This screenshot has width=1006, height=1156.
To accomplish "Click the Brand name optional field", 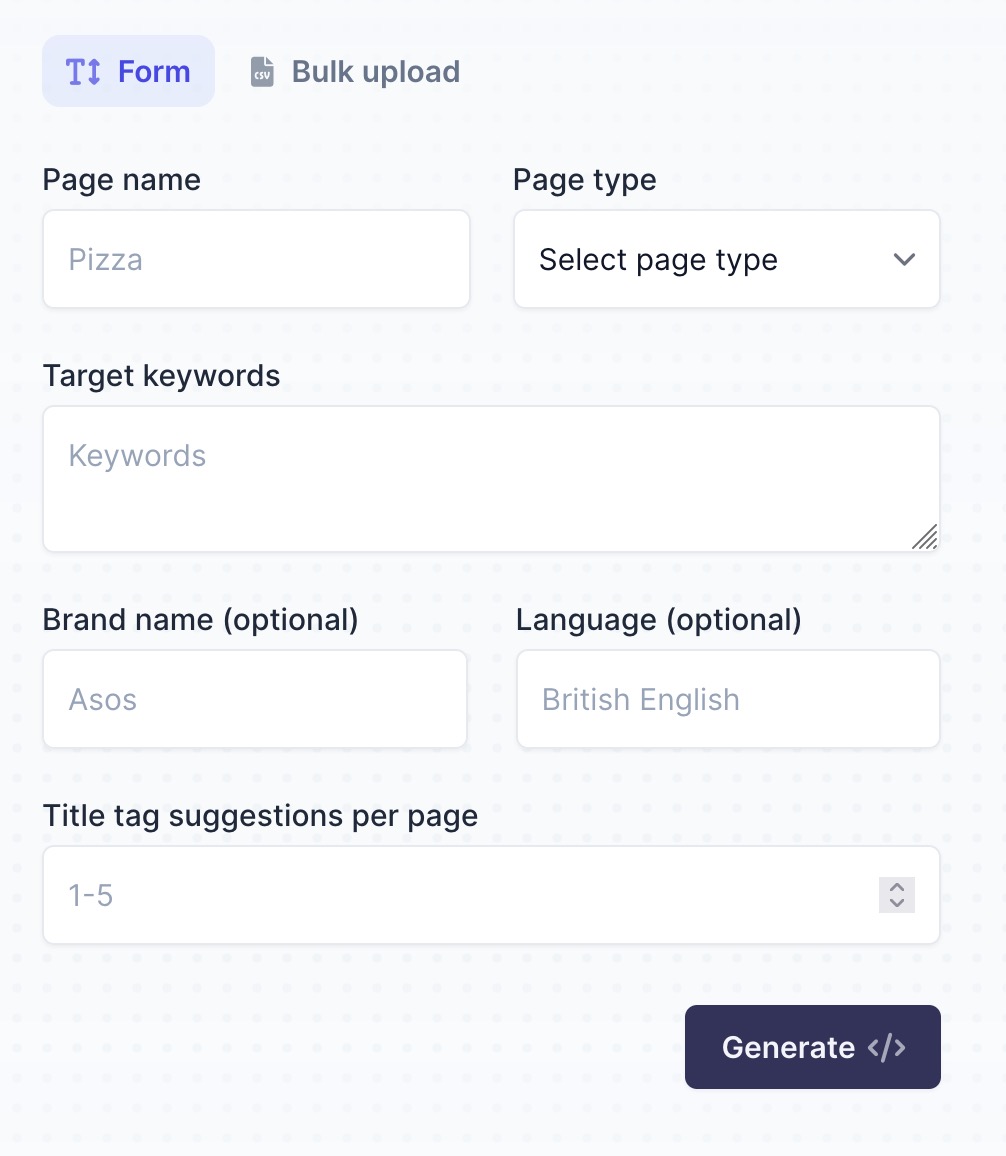I will click(x=254, y=698).
